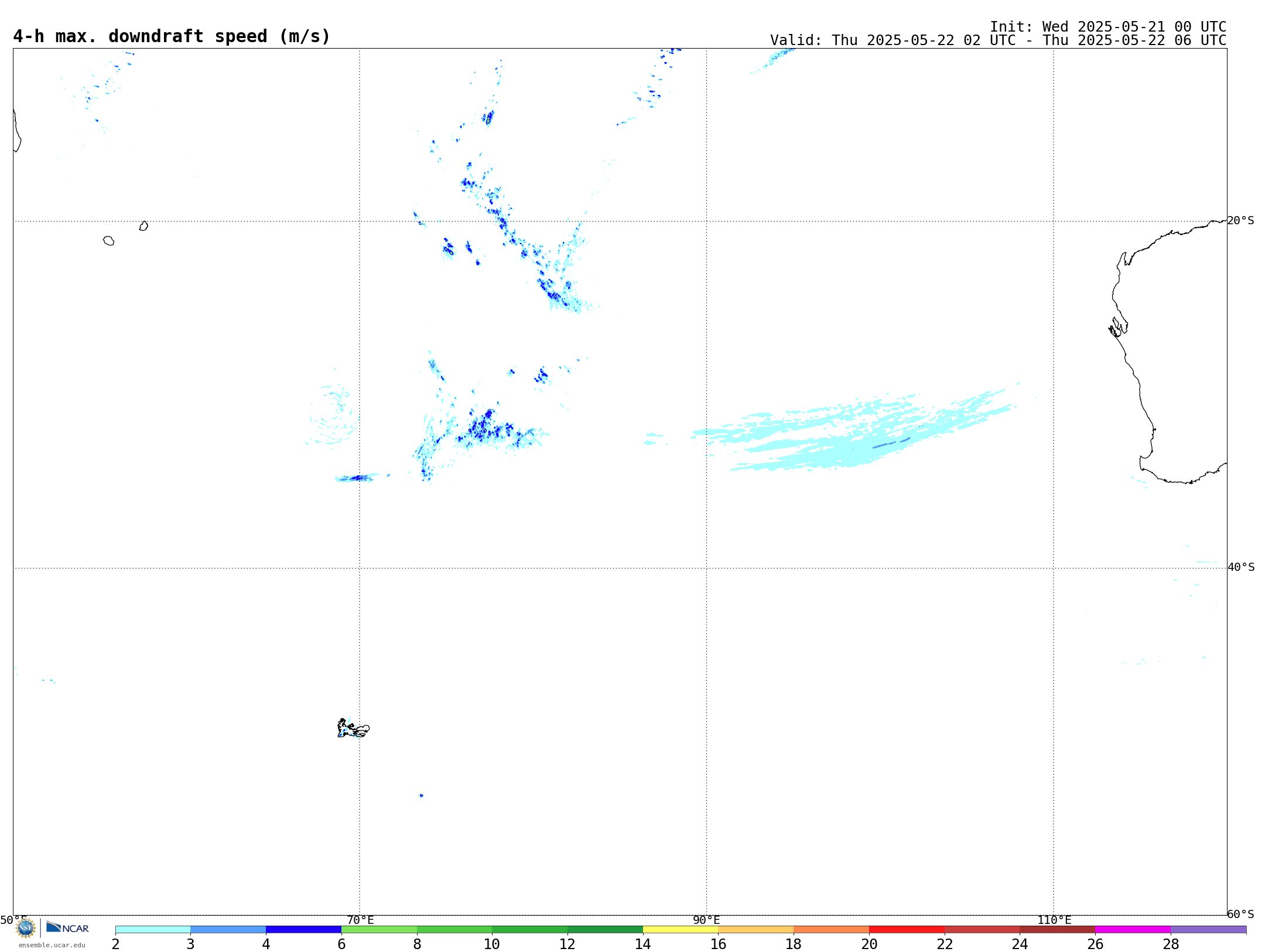This screenshot has width=1265, height=952.
Task: Click the Kerguelen Islands outline near 70°E
Action: click(353, 728)
